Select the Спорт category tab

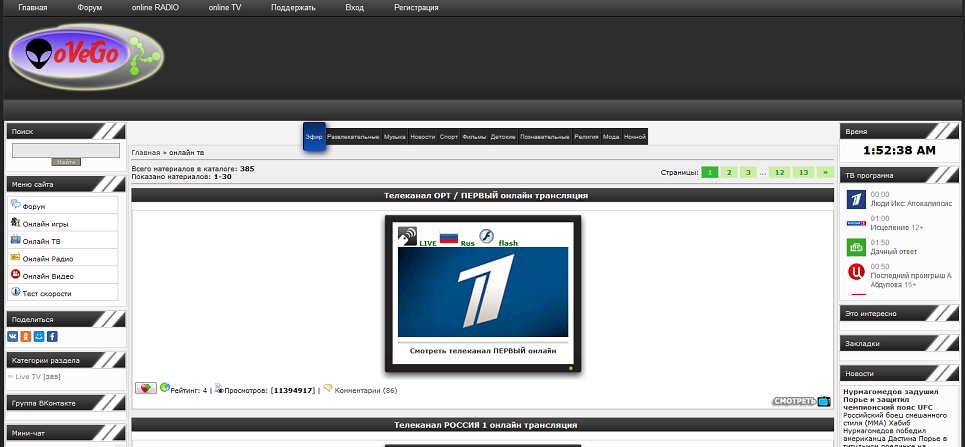449,137
